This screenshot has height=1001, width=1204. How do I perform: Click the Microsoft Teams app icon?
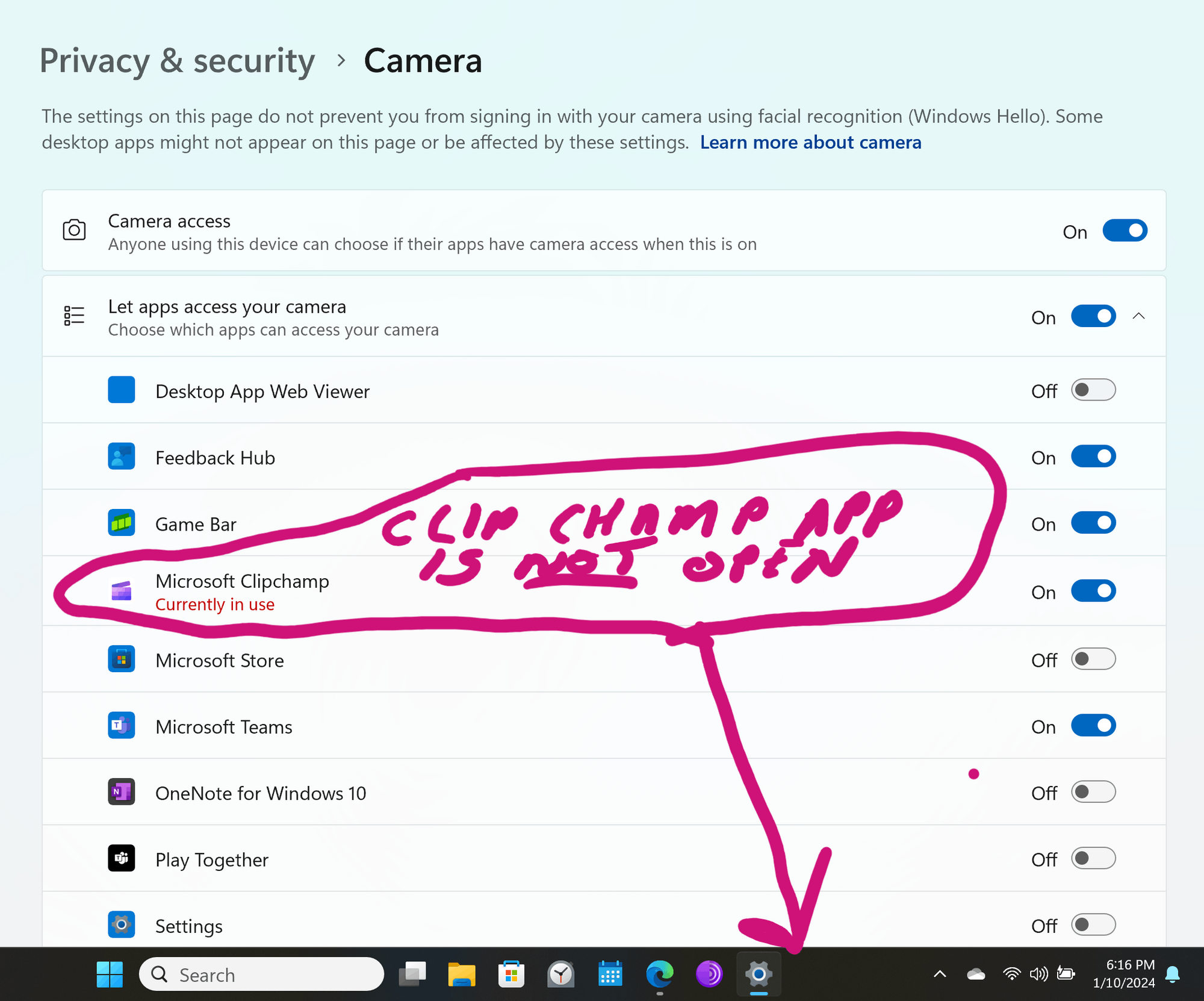121,725
